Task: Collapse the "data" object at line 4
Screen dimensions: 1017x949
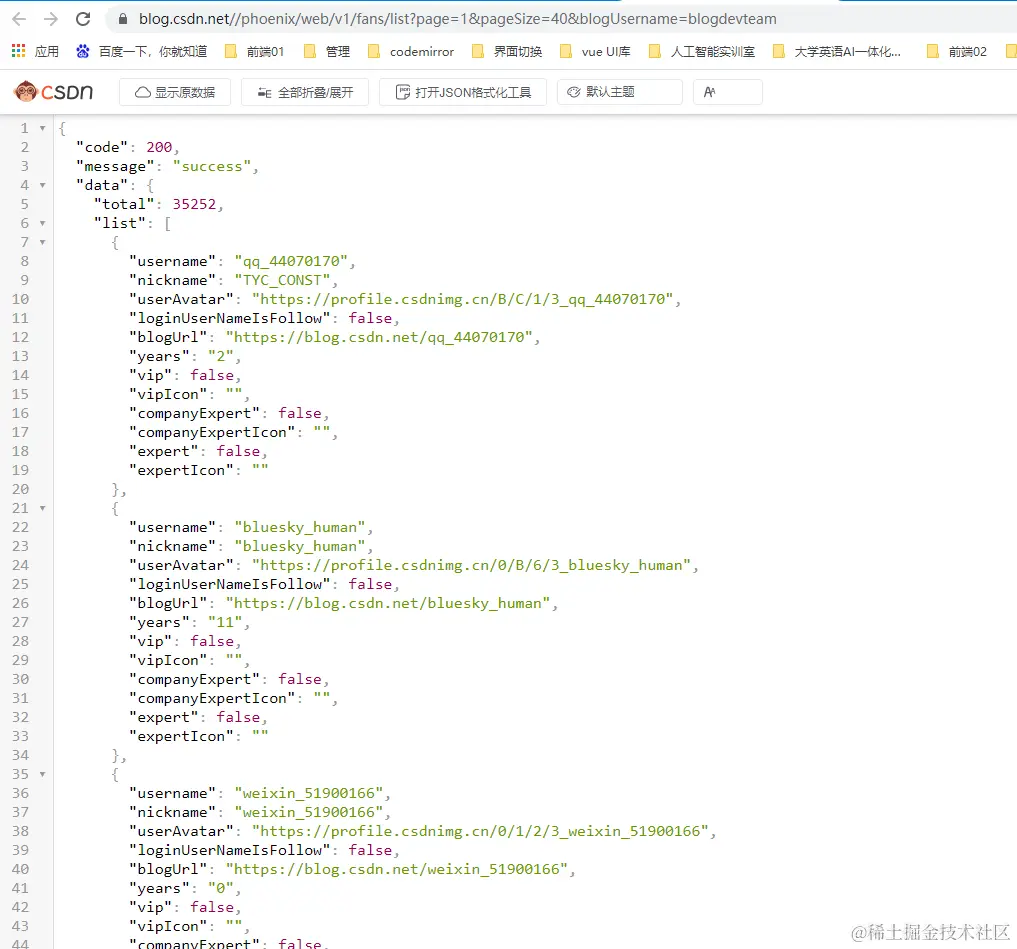Action: (x=42, y=186)
